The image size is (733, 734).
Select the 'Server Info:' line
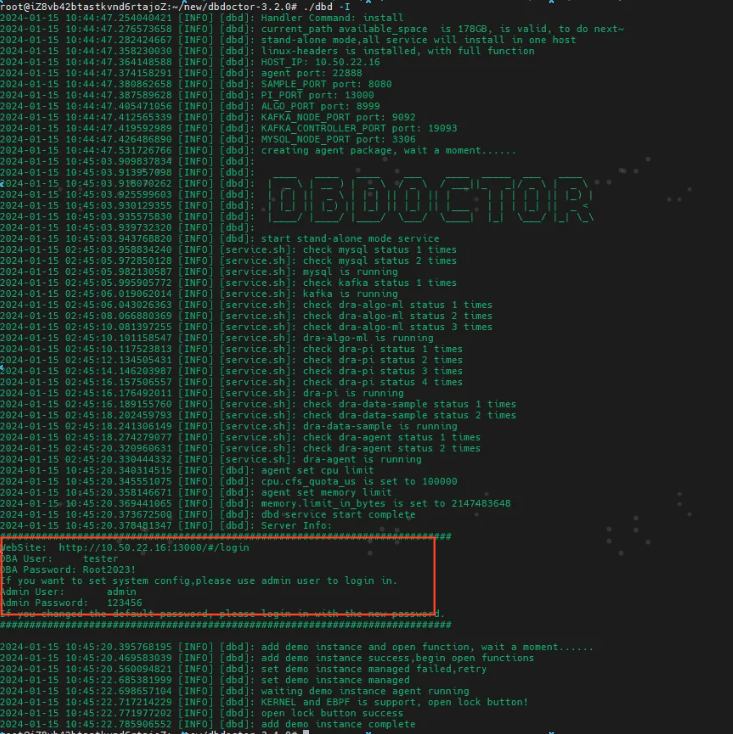[296, 526]
